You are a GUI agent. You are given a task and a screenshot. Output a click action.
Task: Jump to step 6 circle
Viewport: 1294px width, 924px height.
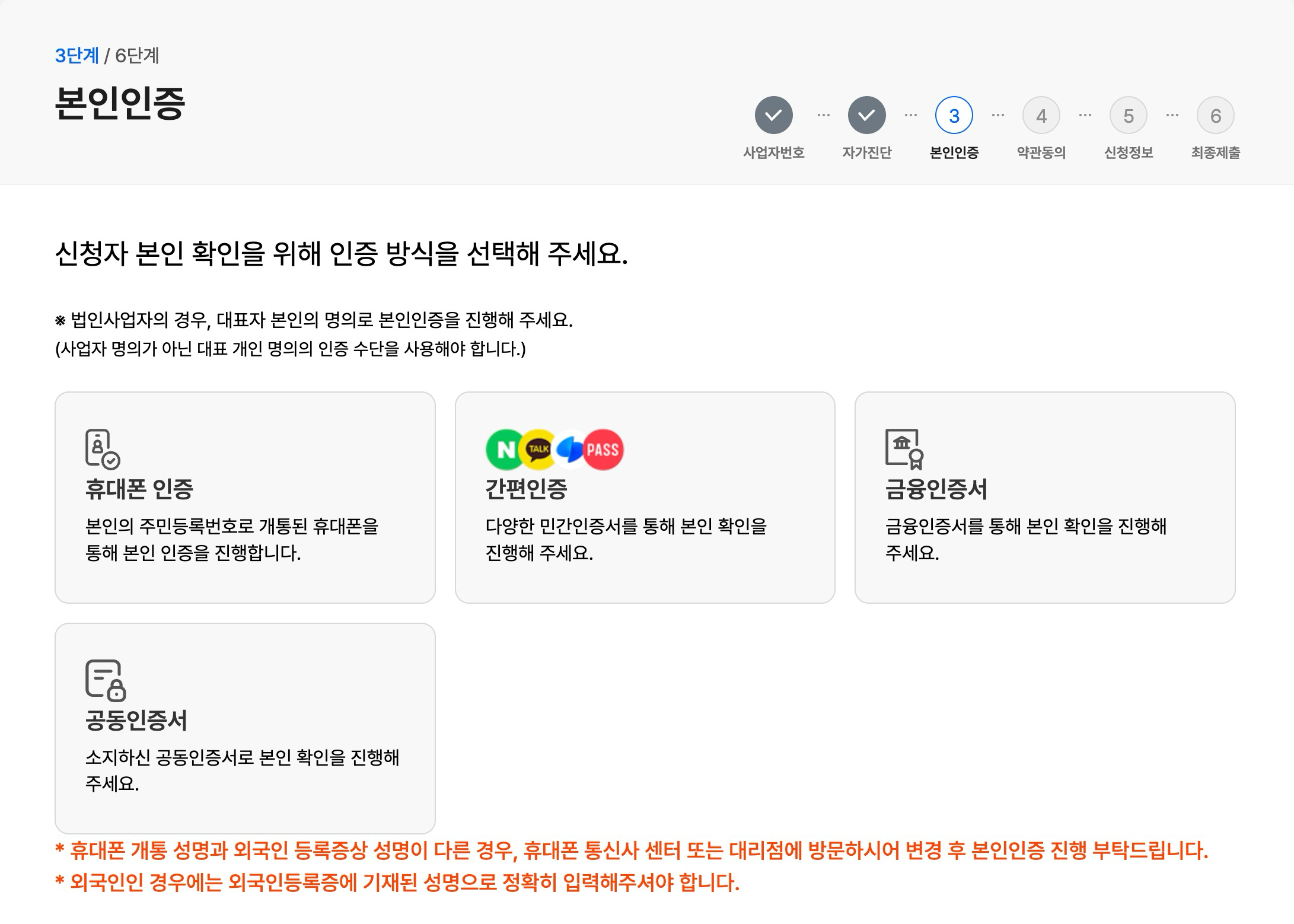[x=1215, y=115]
